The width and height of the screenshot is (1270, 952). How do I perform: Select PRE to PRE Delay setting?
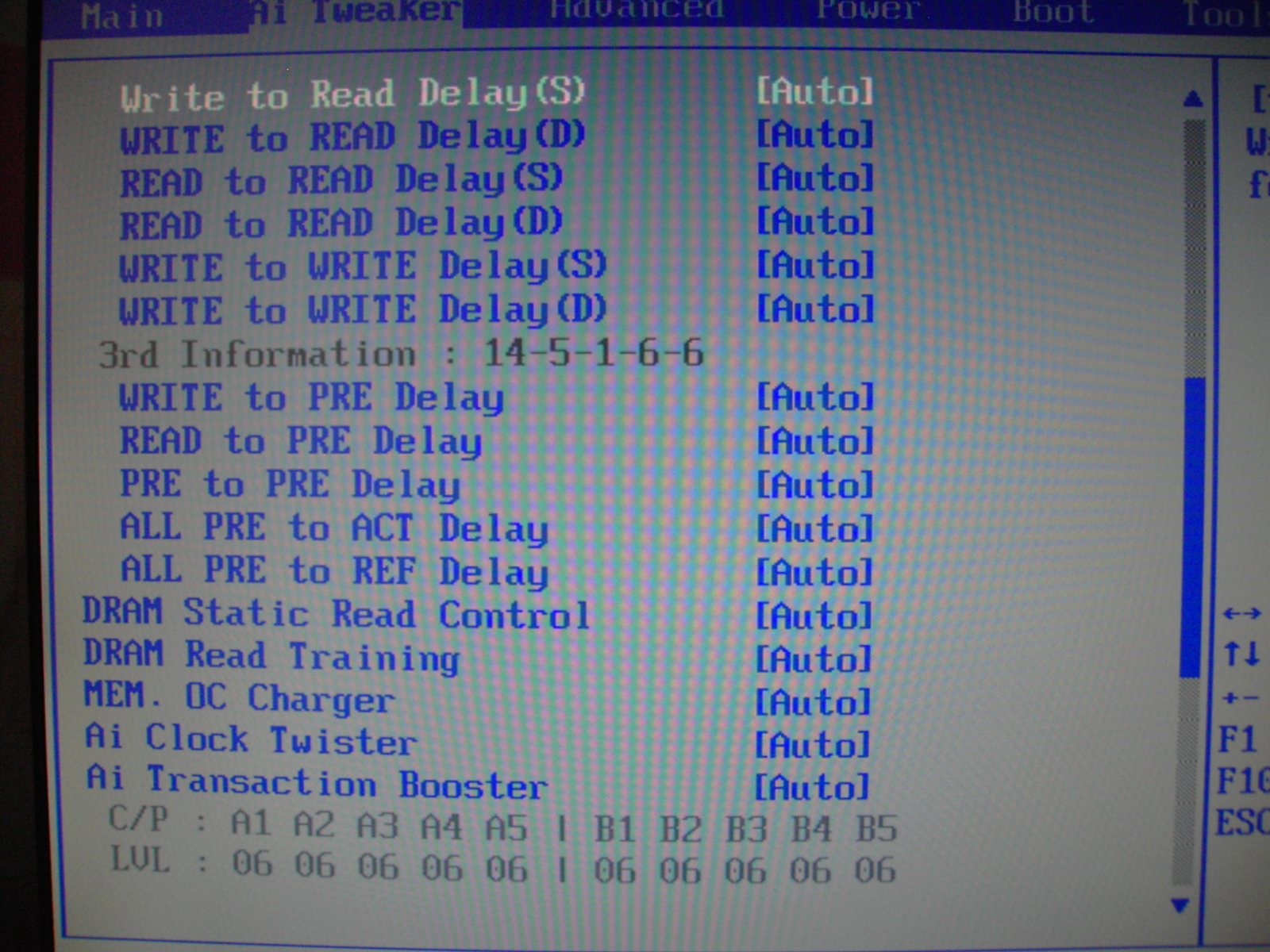pos(291,485)
